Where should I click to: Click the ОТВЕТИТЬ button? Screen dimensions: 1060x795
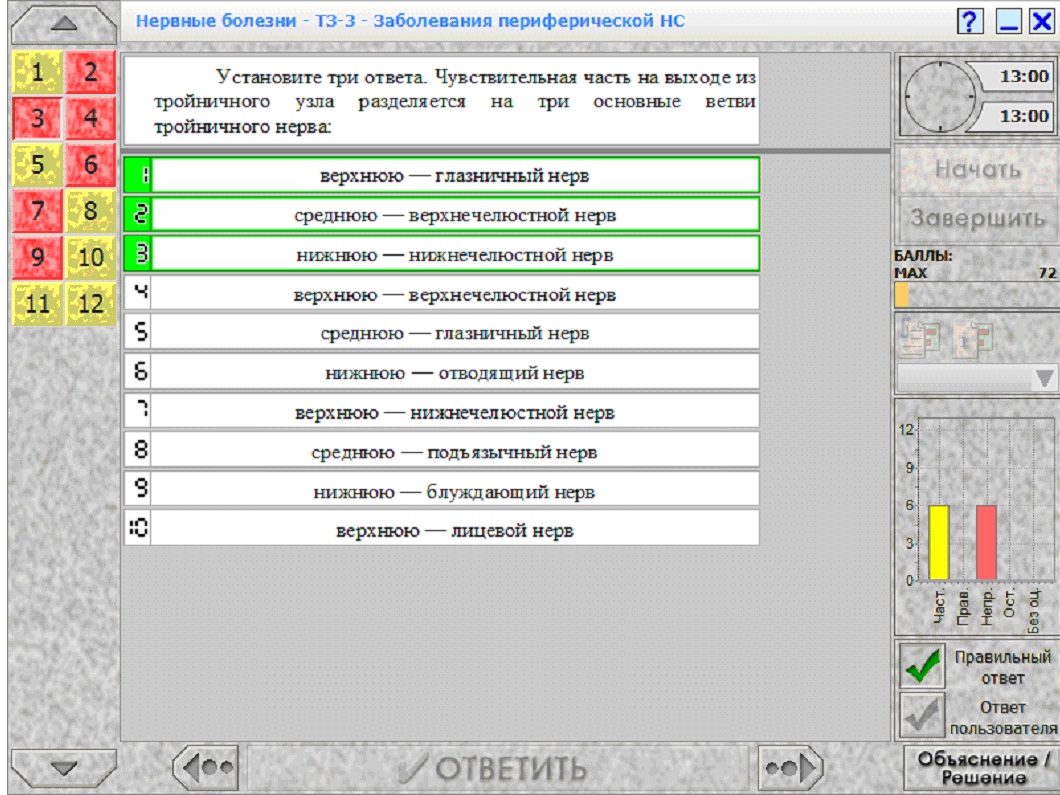(x=499, y=768)
